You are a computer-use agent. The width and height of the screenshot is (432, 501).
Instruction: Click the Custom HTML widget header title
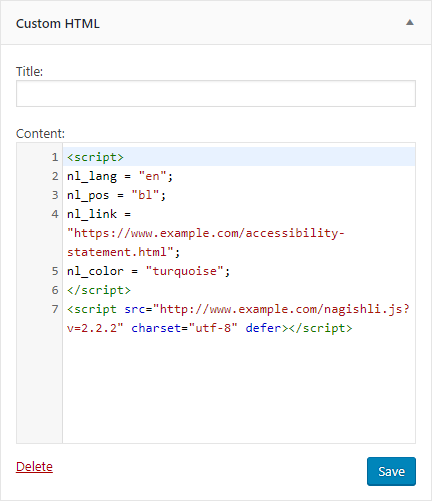[58, 24]
